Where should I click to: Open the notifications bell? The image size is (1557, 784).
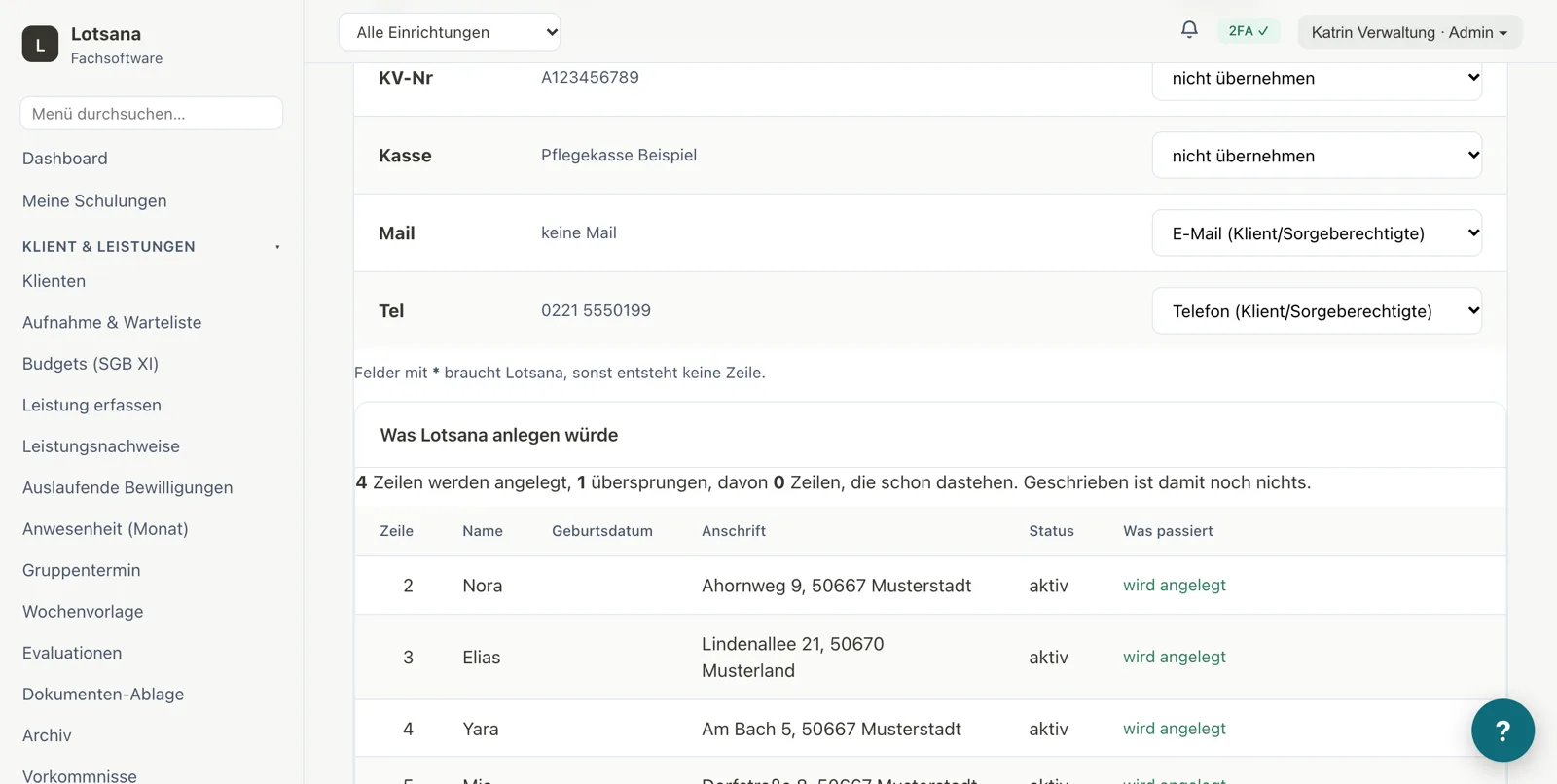tap(1189, 30)
